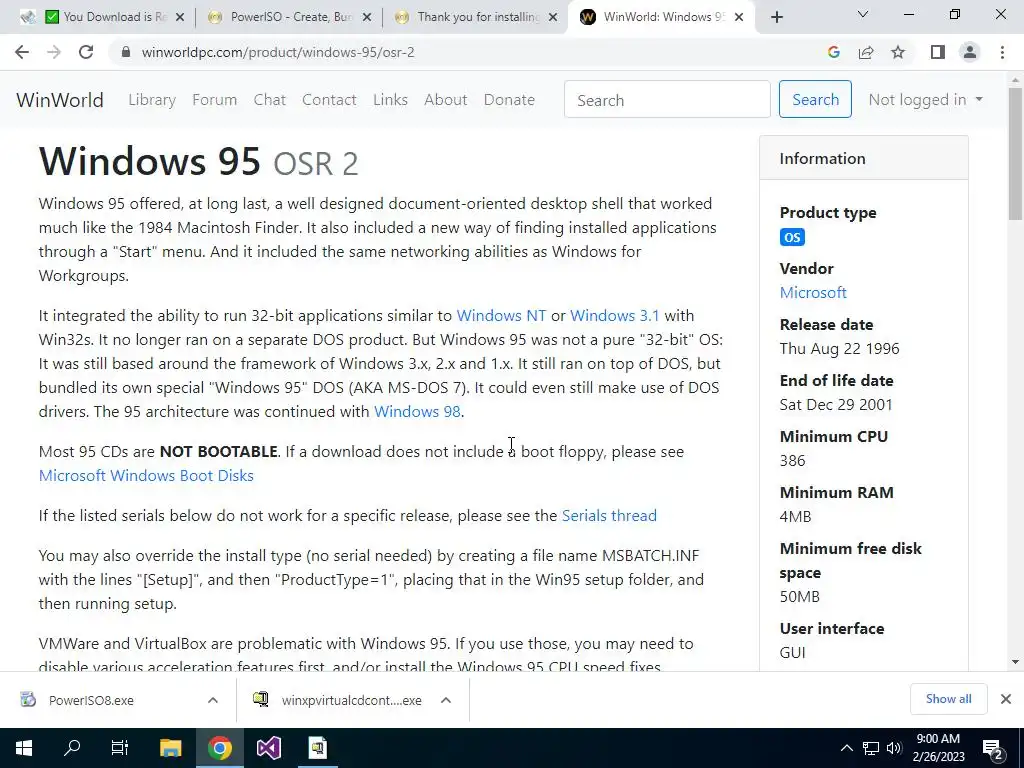Open the Google icon in address bar
This screenshot has height=768, width=1024.
coord(833,52)
